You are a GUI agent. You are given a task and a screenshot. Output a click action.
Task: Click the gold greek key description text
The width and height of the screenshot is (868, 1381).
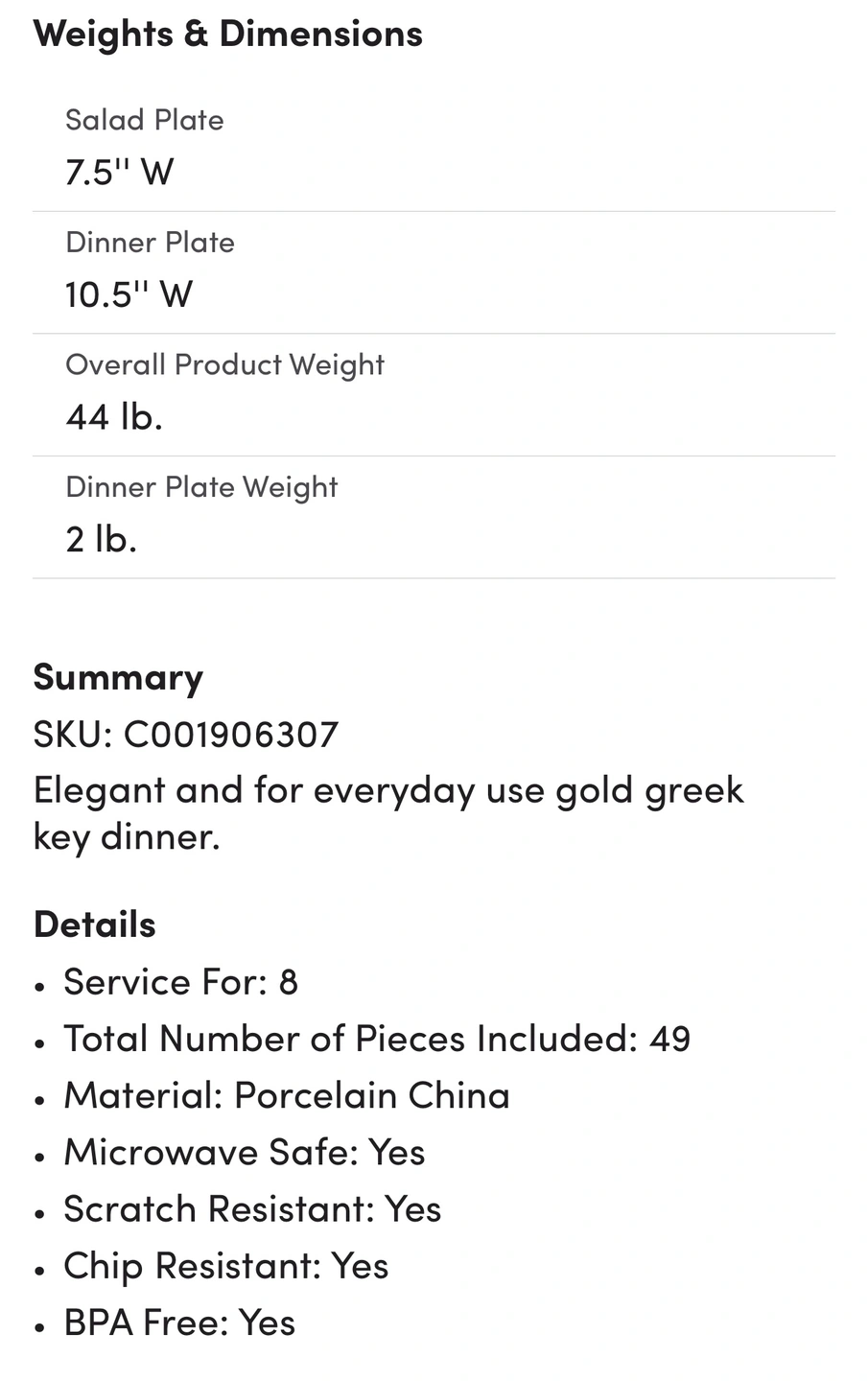pyautogui.click(x=388, y=813)
